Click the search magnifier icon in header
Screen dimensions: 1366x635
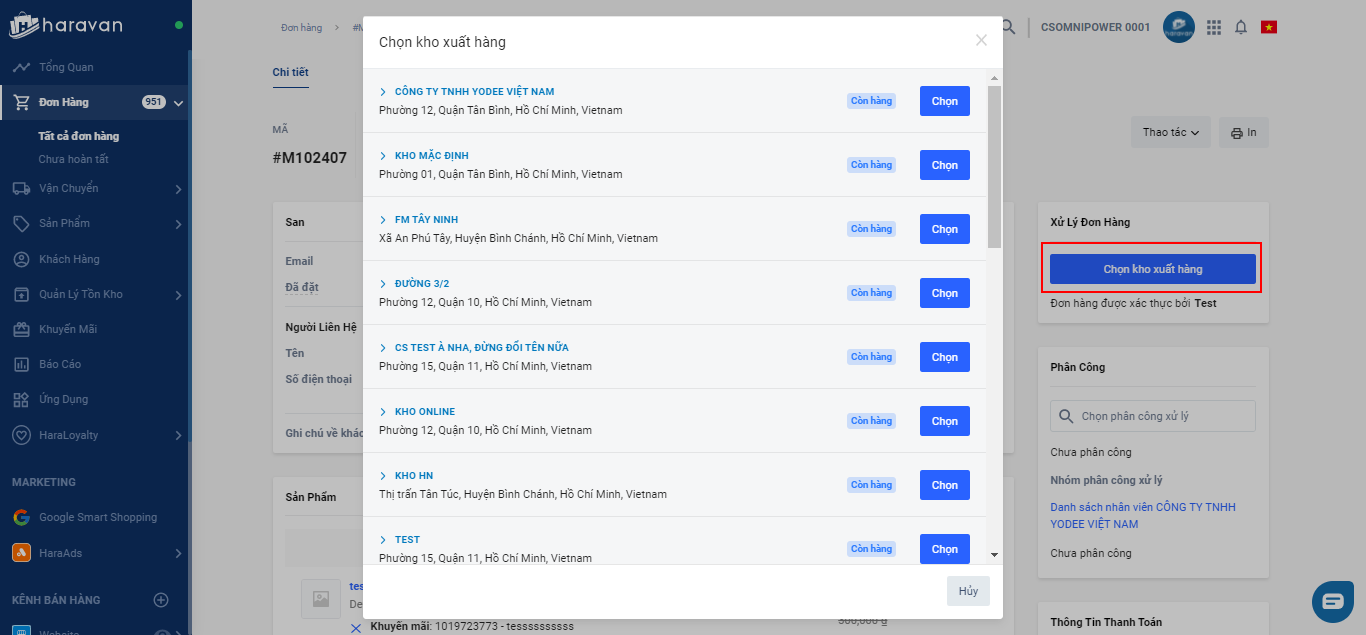point(1010,28)
